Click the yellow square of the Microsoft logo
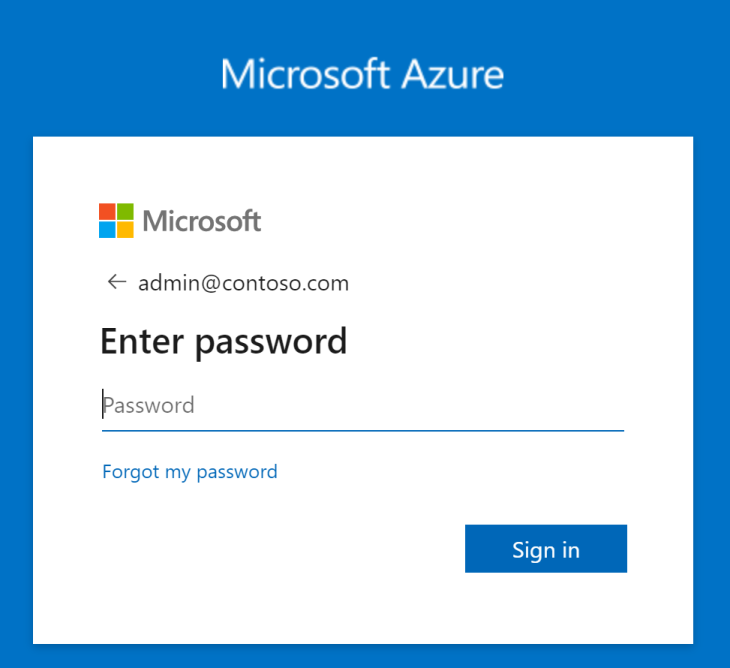Viewport: 730px width, 668px height. (125, 229)
